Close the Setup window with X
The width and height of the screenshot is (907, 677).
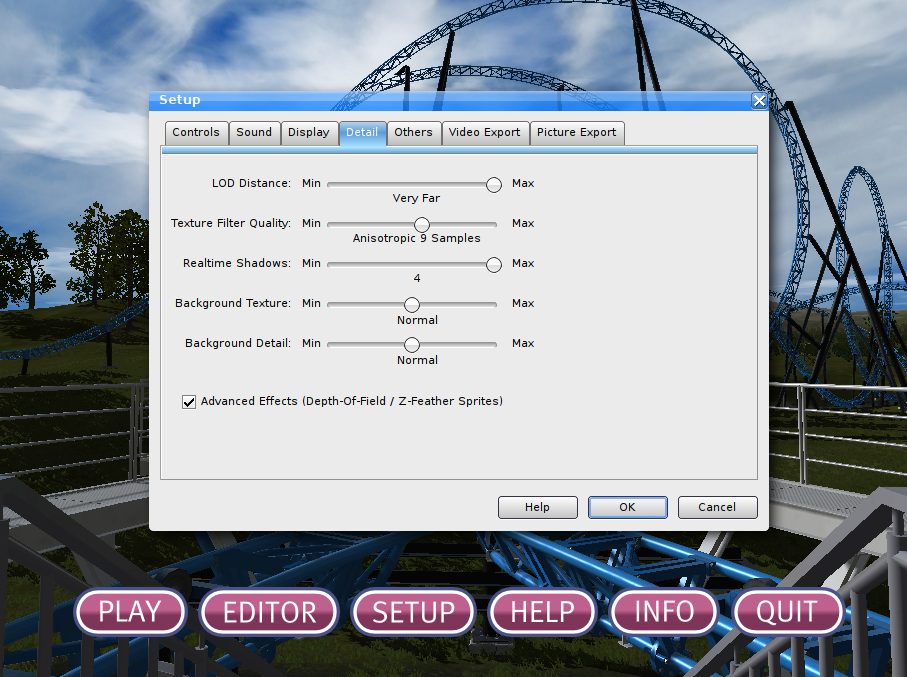(x=759, y=100)
